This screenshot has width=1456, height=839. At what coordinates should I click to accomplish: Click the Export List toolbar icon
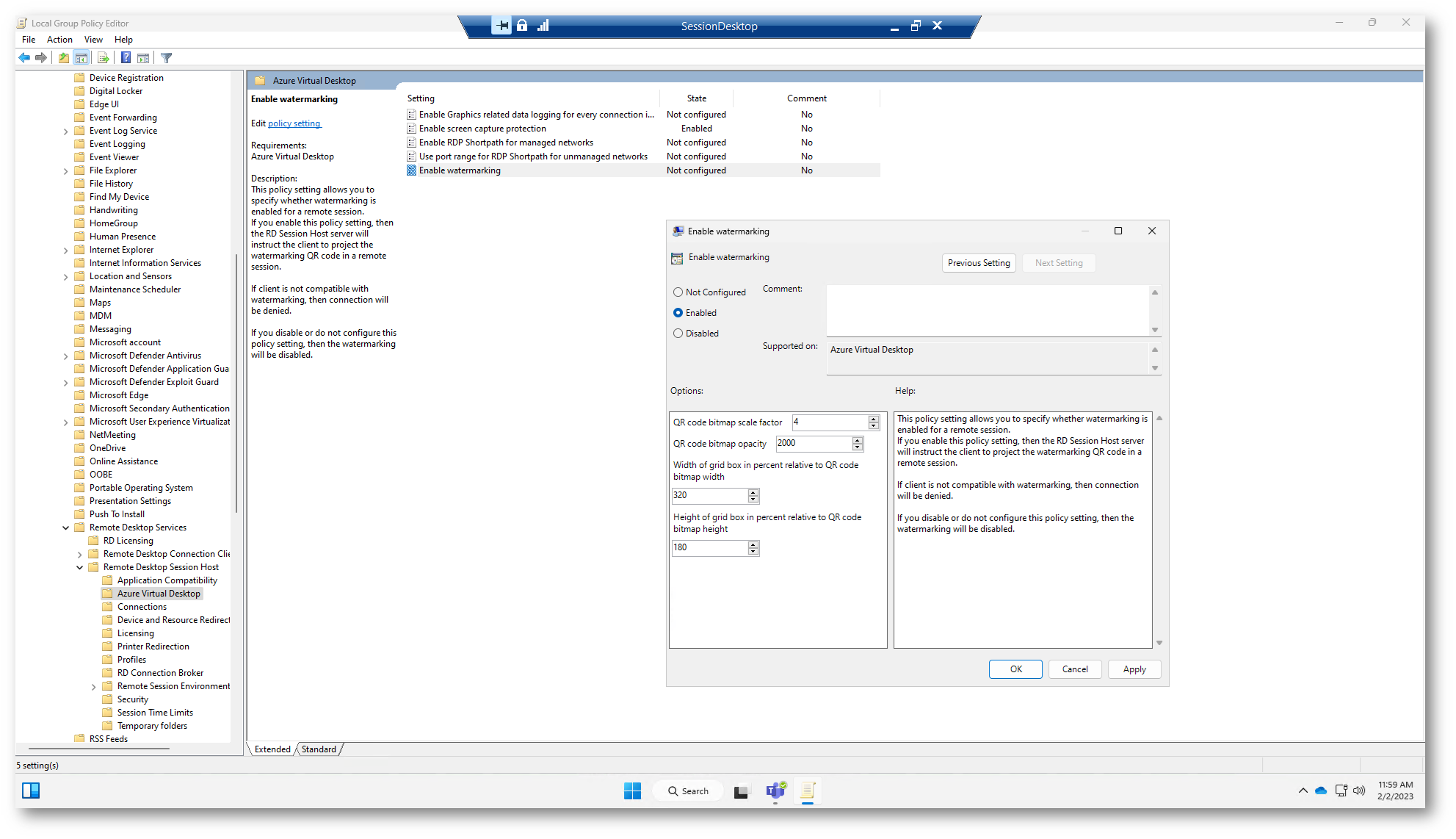point(104,57)
